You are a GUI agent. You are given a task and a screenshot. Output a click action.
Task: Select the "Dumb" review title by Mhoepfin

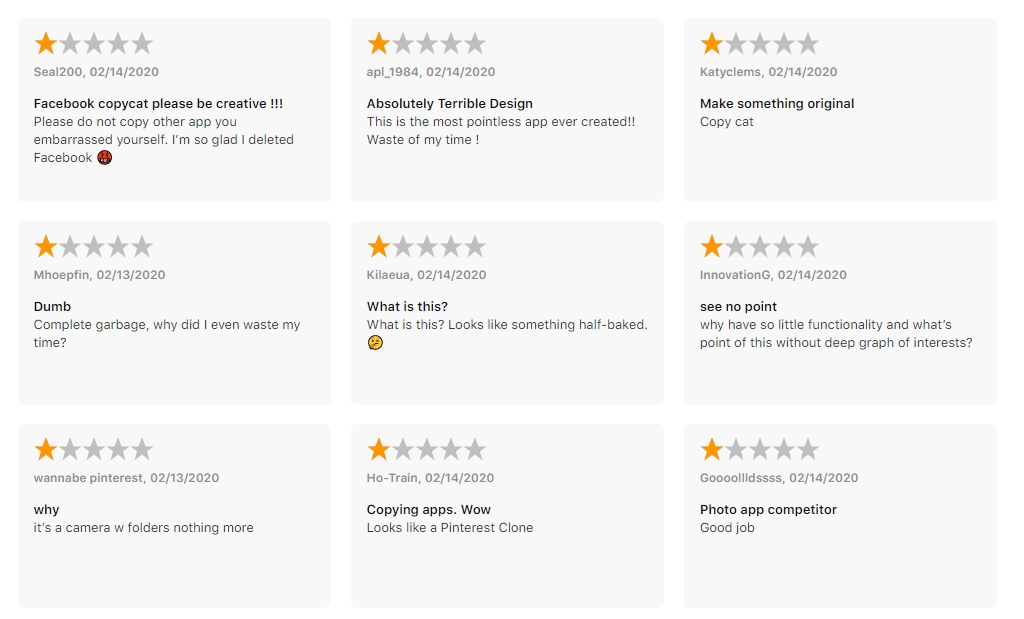coord(52,307)
